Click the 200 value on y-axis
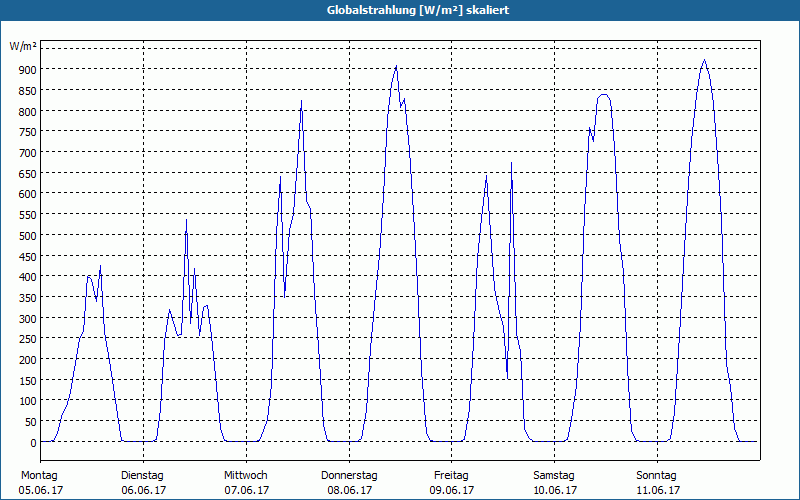Image resolution: width=800 pixels, height=500 pixels. click(x=28, y=360)
